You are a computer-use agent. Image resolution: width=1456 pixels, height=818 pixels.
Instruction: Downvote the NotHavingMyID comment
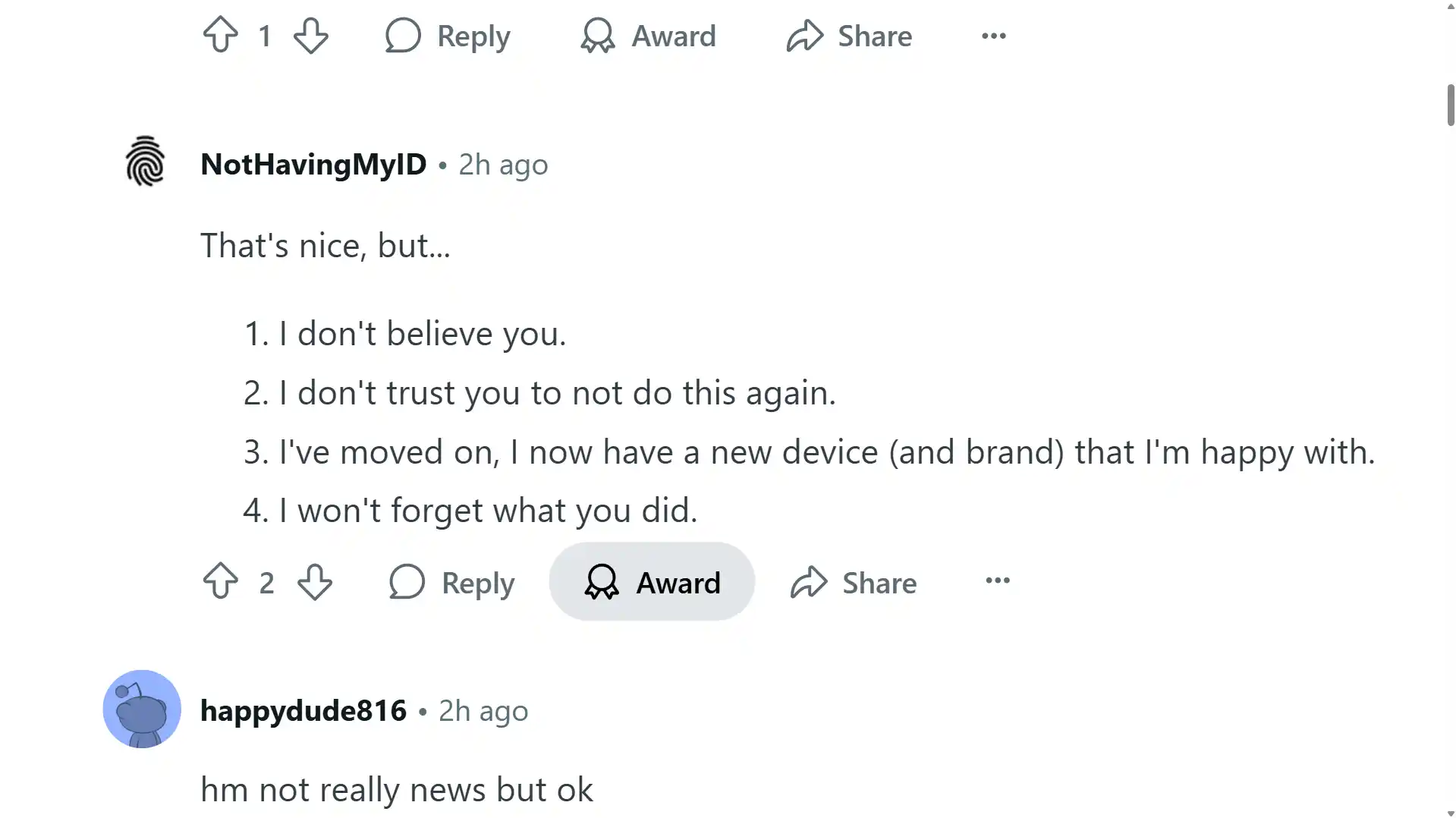pos(315,581)
